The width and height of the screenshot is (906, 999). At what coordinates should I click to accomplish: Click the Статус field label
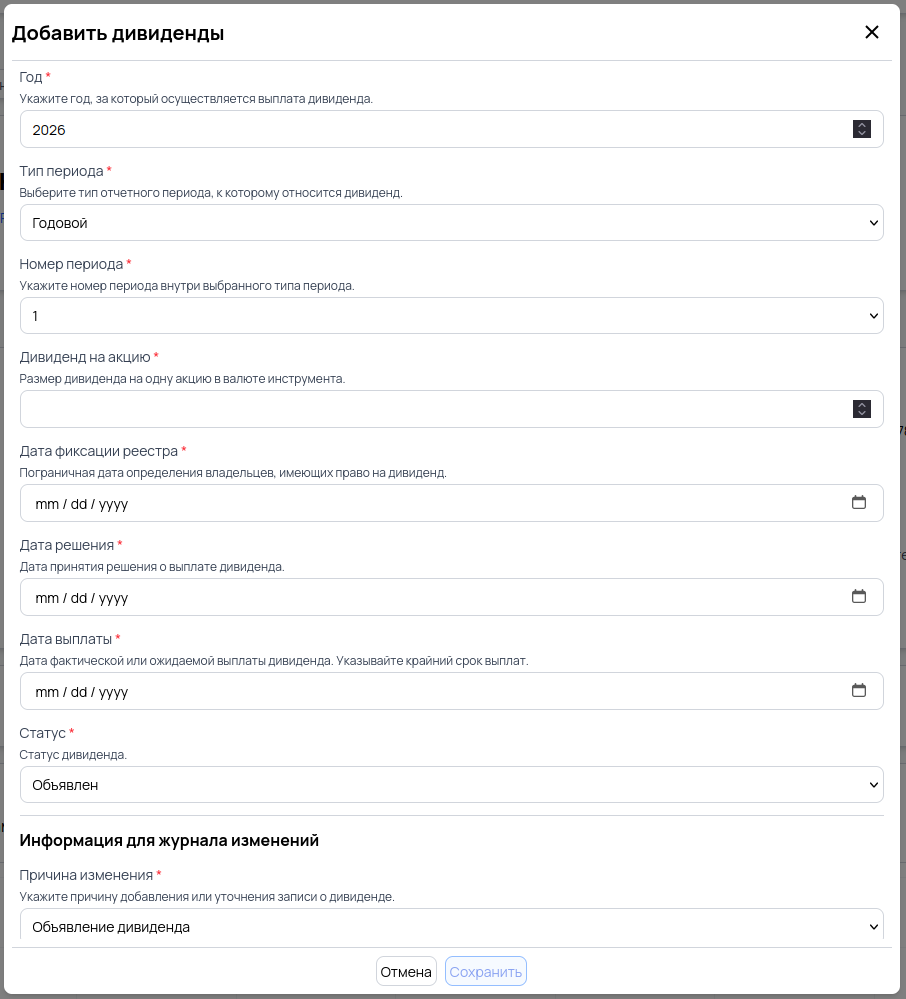click(x=42, y=733)
